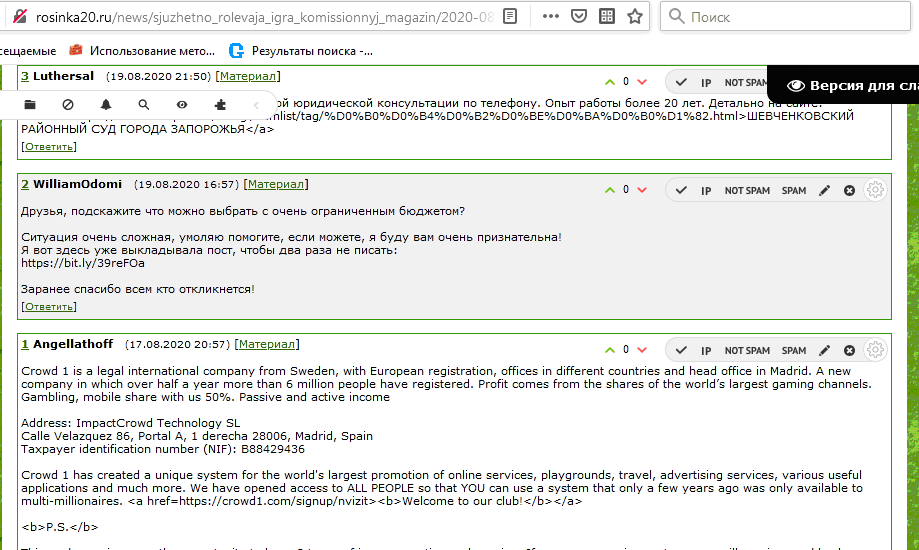
Task: Open comment number 2 link
Action: pos(25,184)
